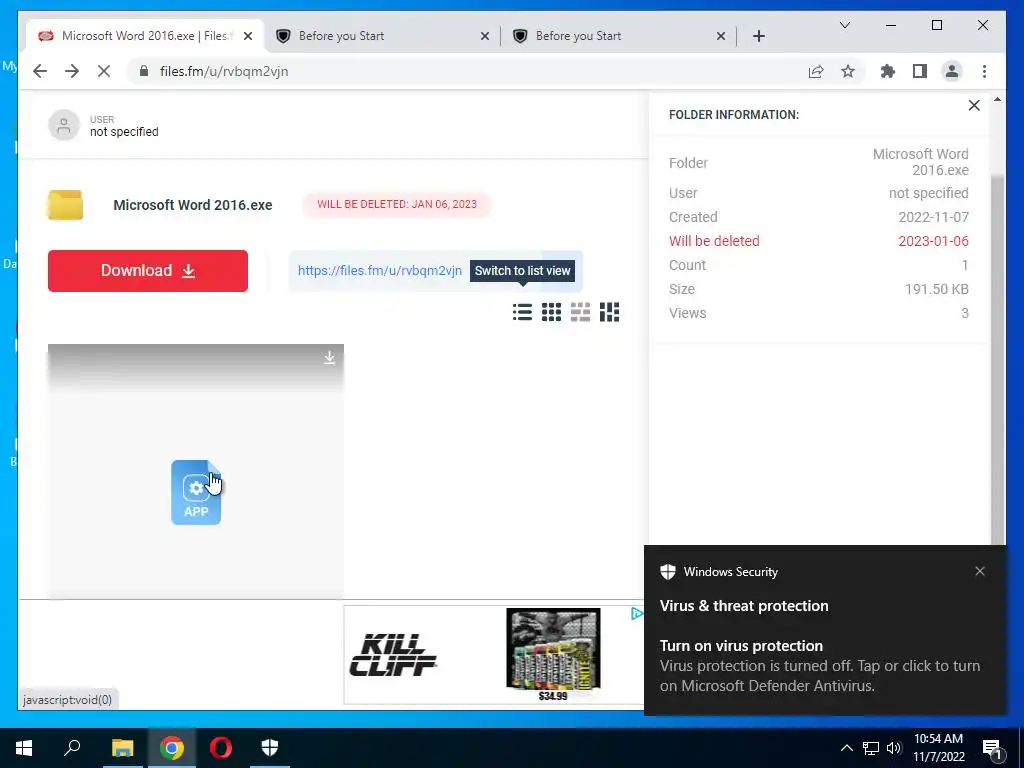Close the Folder Information panel
The height and width of the screenshot is (768, 1024).
(x=974, y=105)
